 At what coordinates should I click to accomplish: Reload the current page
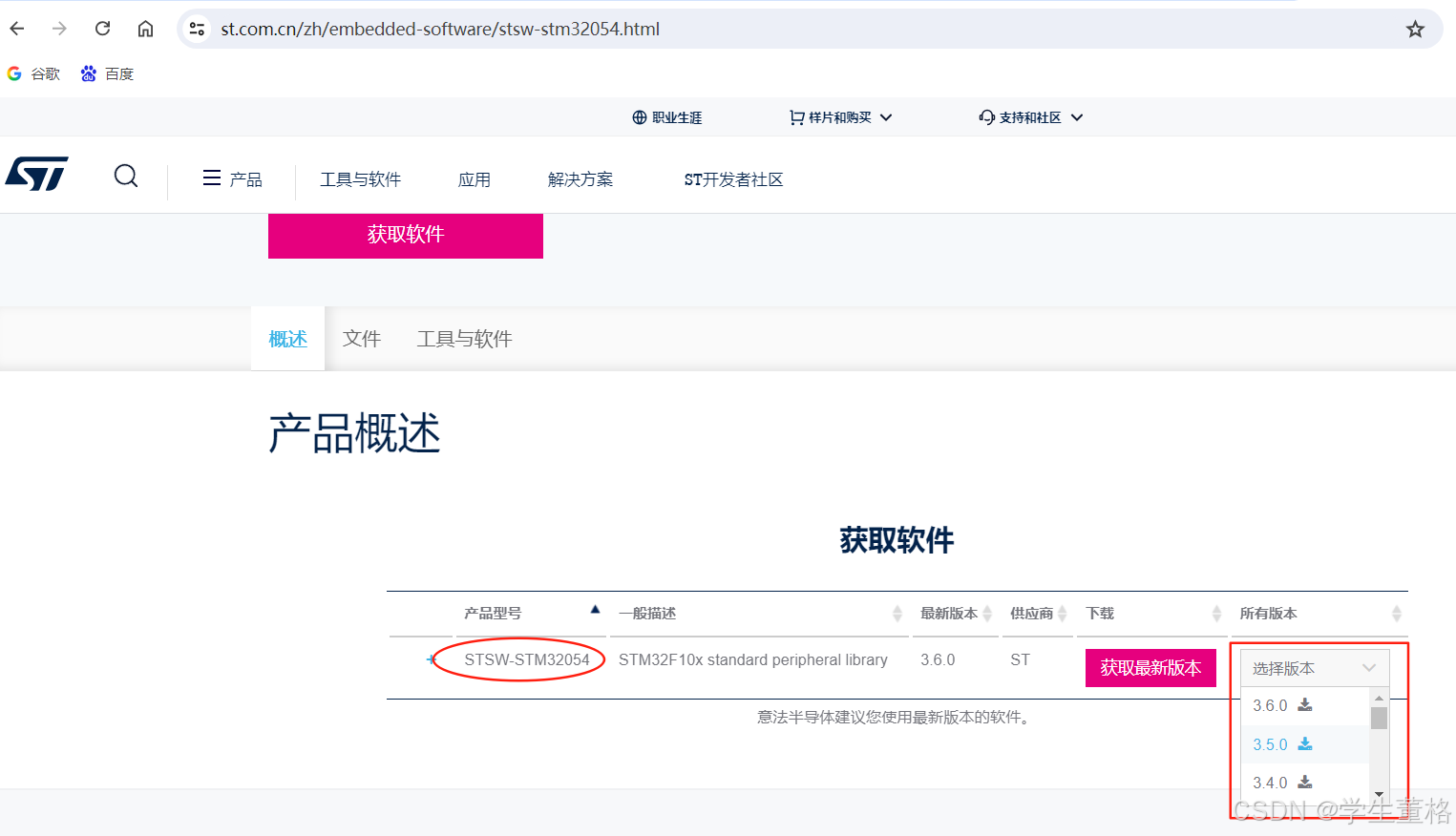click(102, 29)
